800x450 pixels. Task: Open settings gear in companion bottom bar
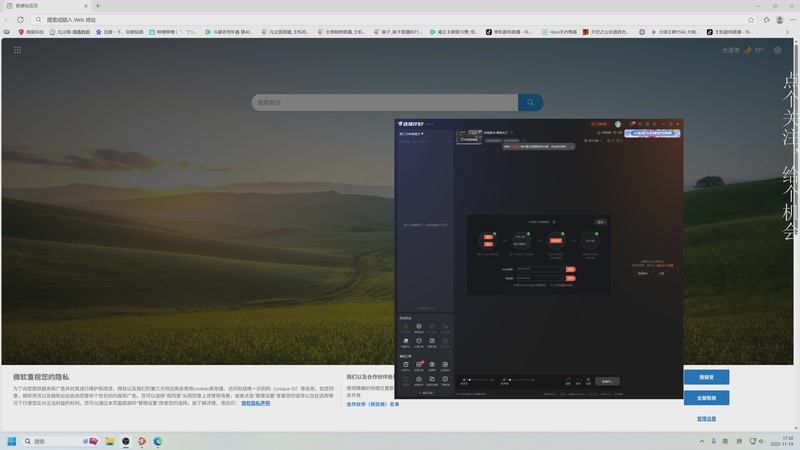(588, 380)
